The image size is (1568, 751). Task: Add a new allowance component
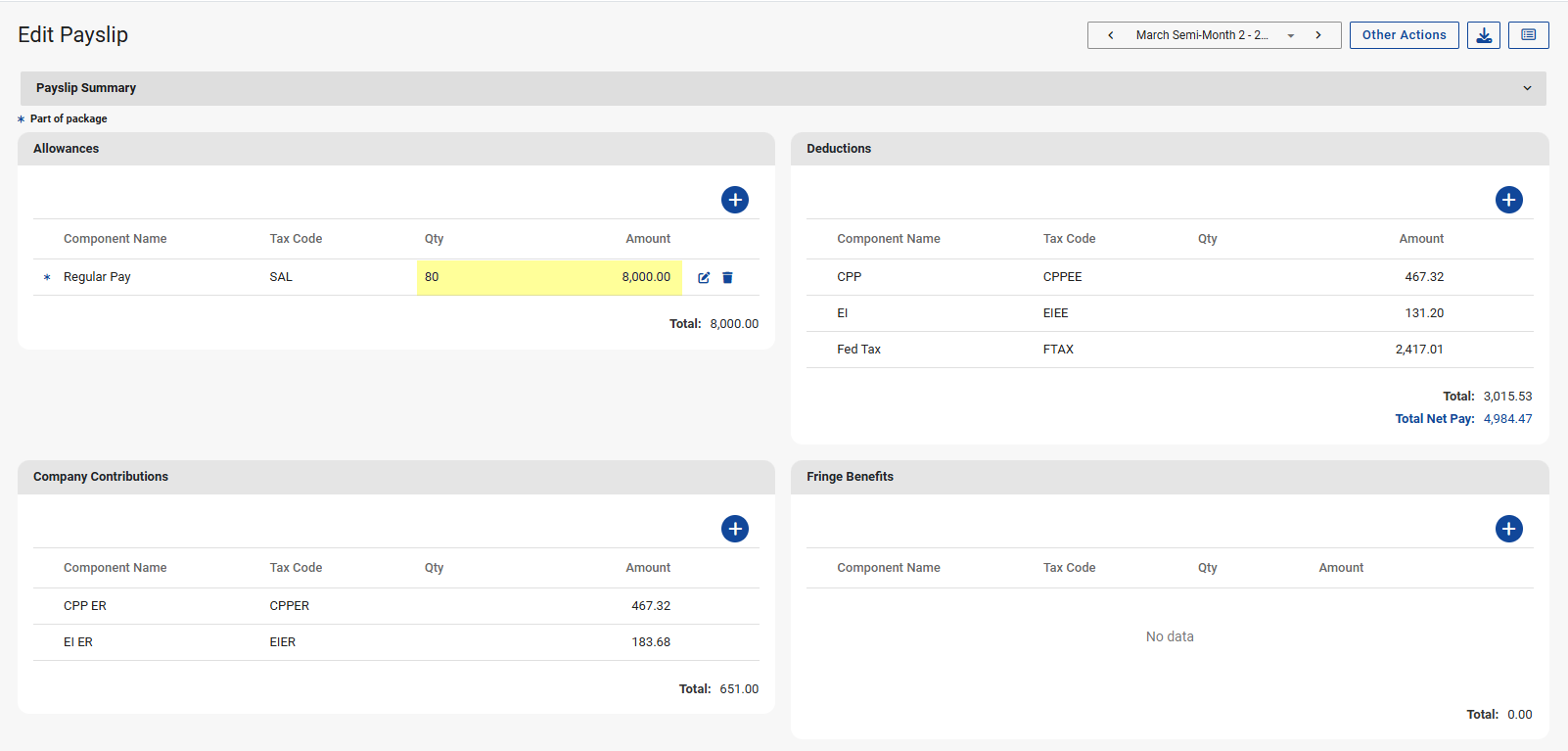[734, 200]
